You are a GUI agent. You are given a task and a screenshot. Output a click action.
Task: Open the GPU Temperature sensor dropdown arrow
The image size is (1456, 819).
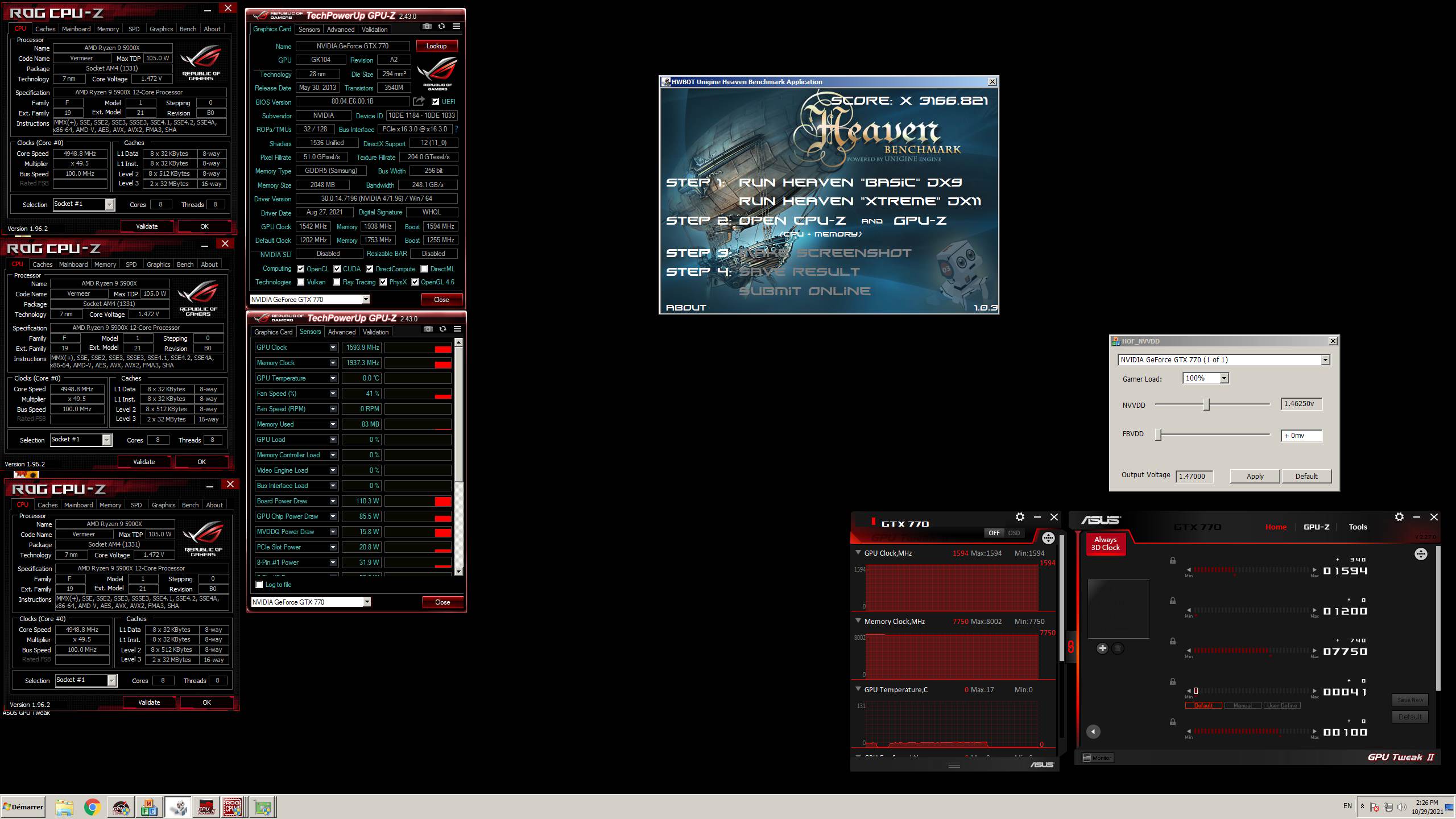(x=333, y=378)
